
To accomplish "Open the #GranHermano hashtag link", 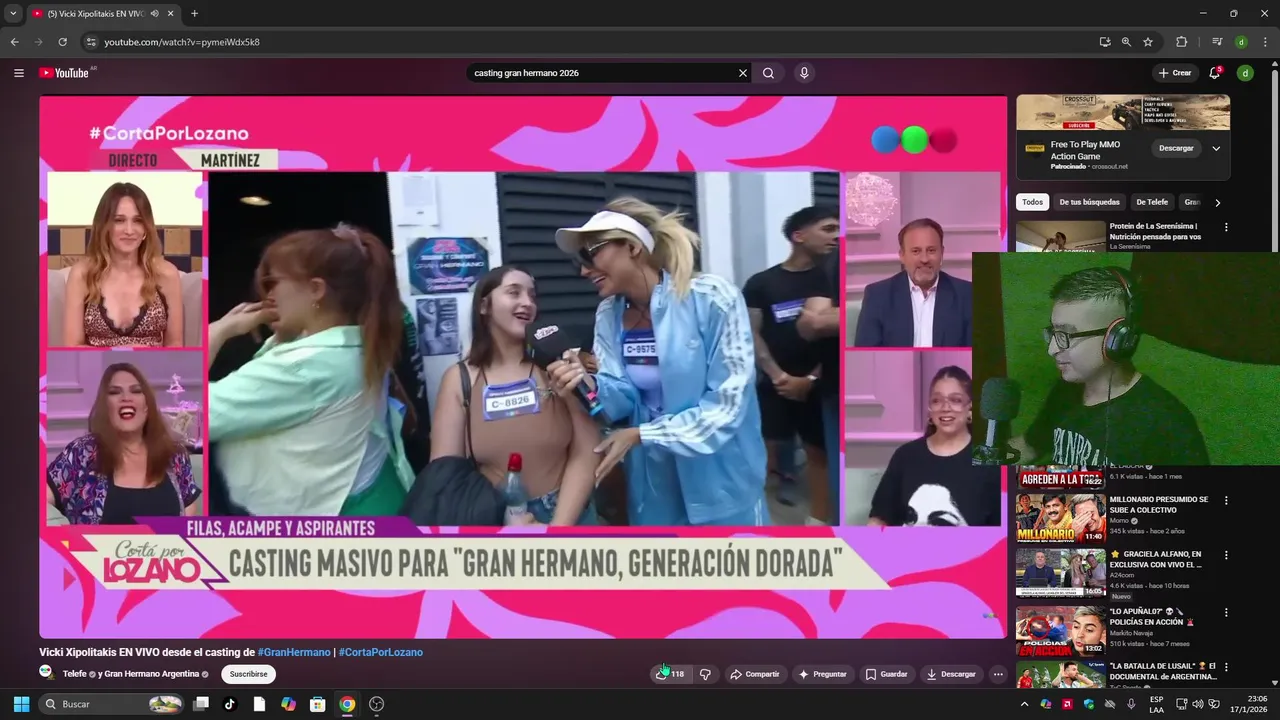I will pos(294,652).
